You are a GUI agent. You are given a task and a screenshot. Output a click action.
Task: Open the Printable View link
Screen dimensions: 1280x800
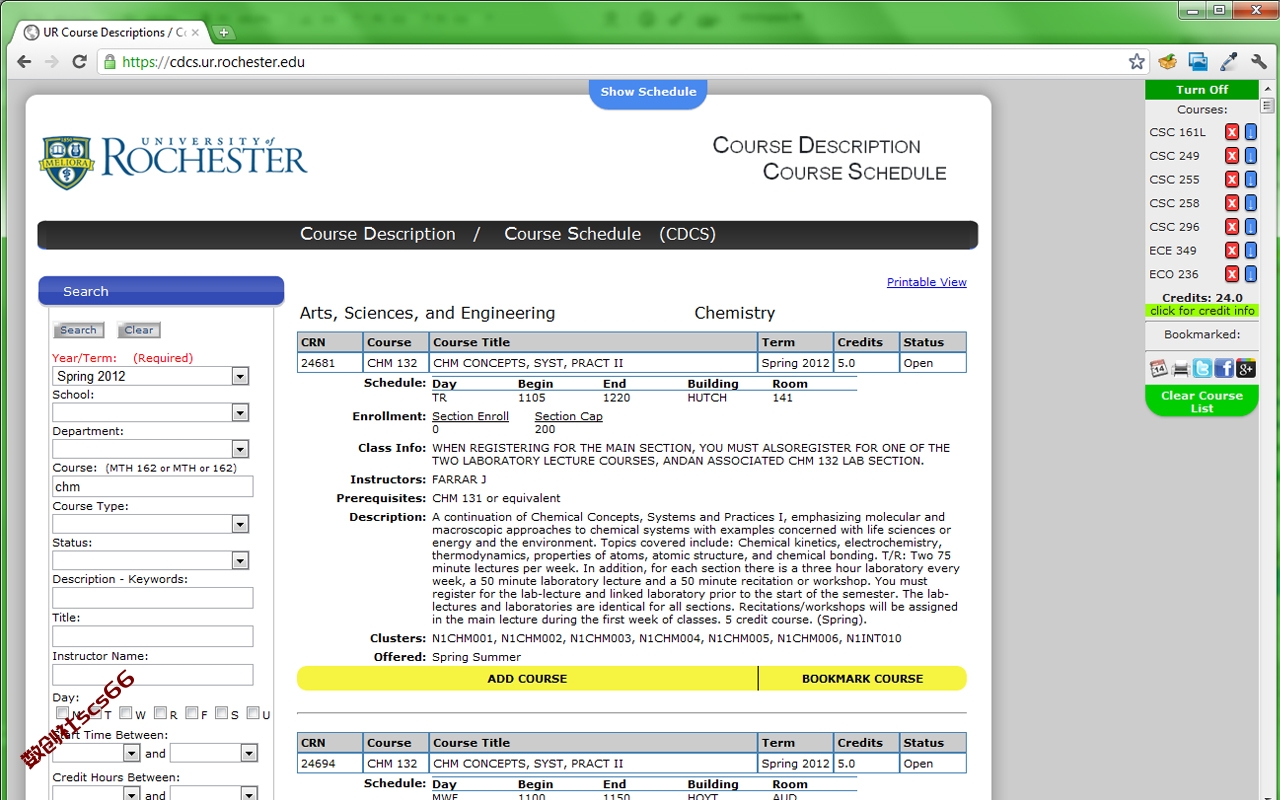(927, 282)
